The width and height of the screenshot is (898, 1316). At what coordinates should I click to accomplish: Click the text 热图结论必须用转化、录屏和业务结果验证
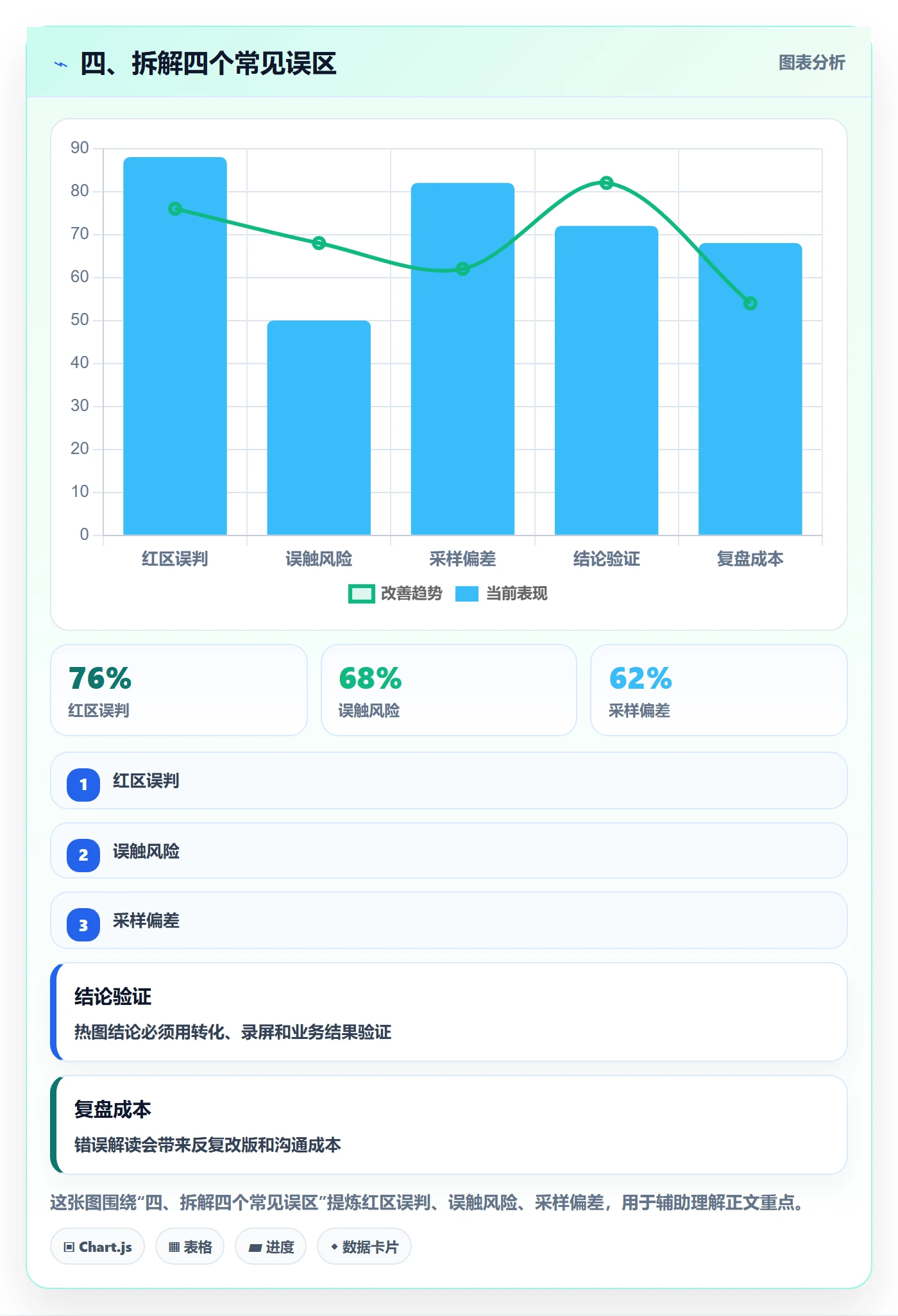tap(233, 1032)
